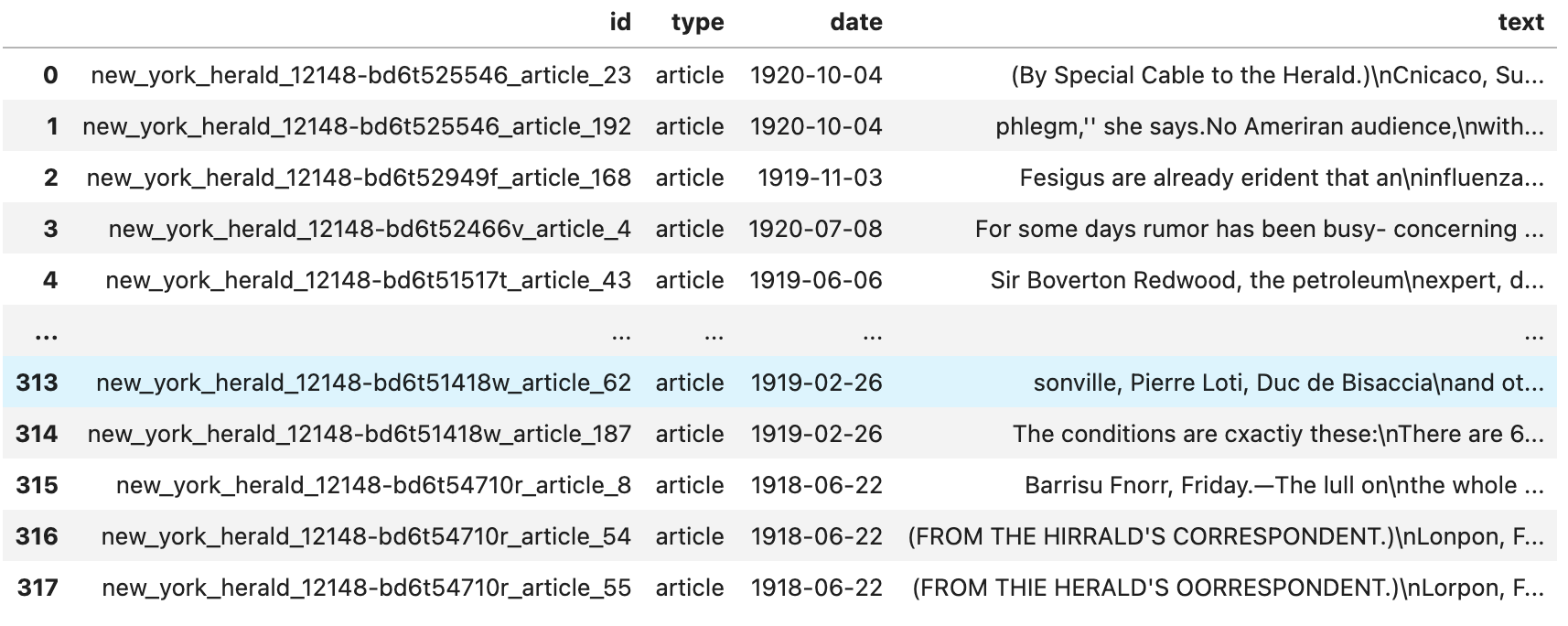Select id ending article_192

click(357, 126)
